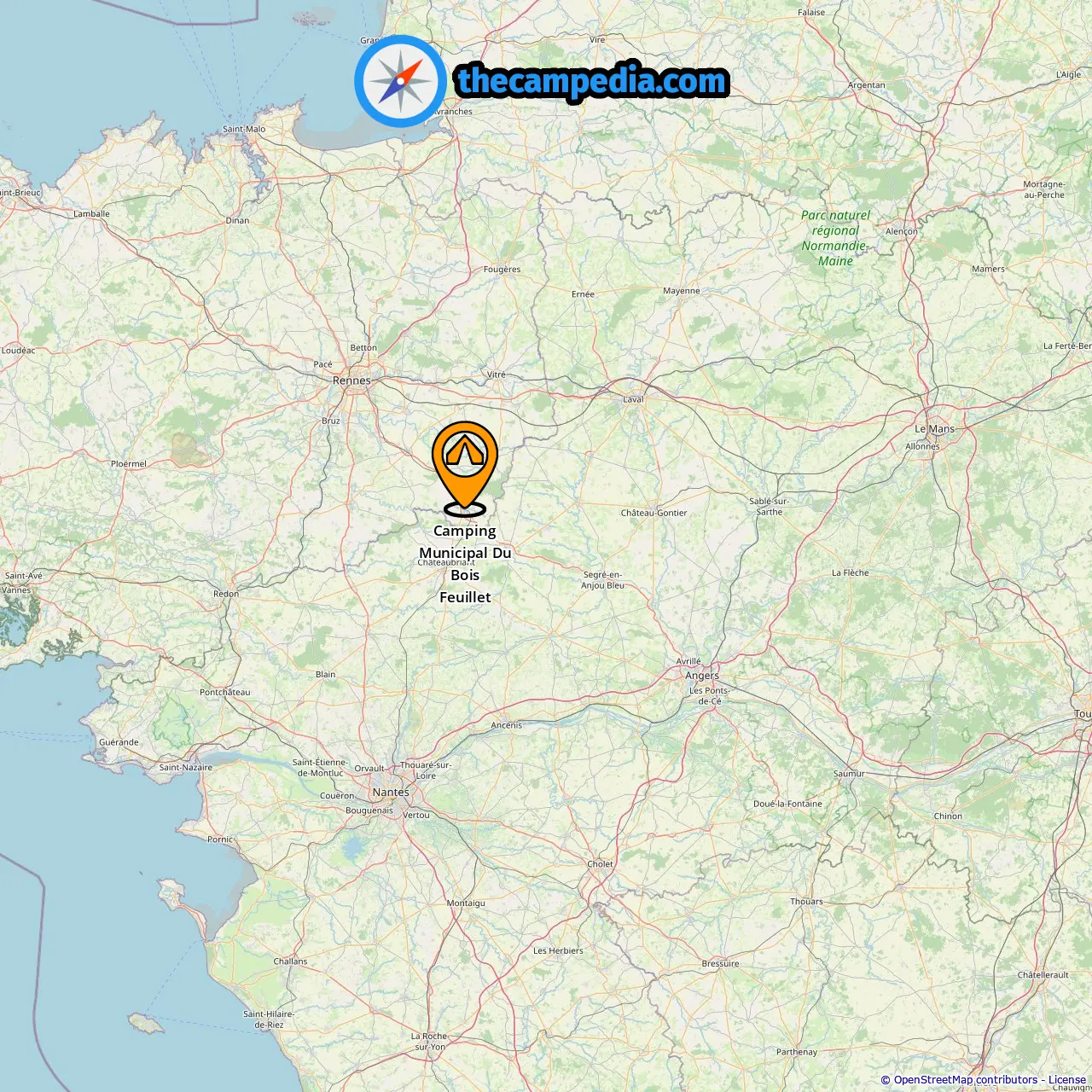Click the Saint-Nazaire town label
This screenshot has width=1092, height=1092.
186,768
